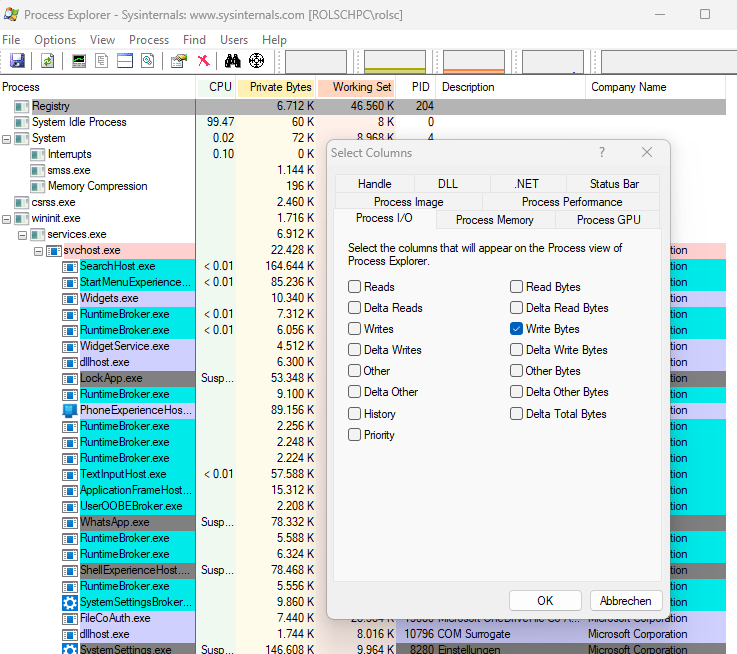Screen dimensions: 737x654
Task: Sort by the Company Name column header
Action: (655, 87)
